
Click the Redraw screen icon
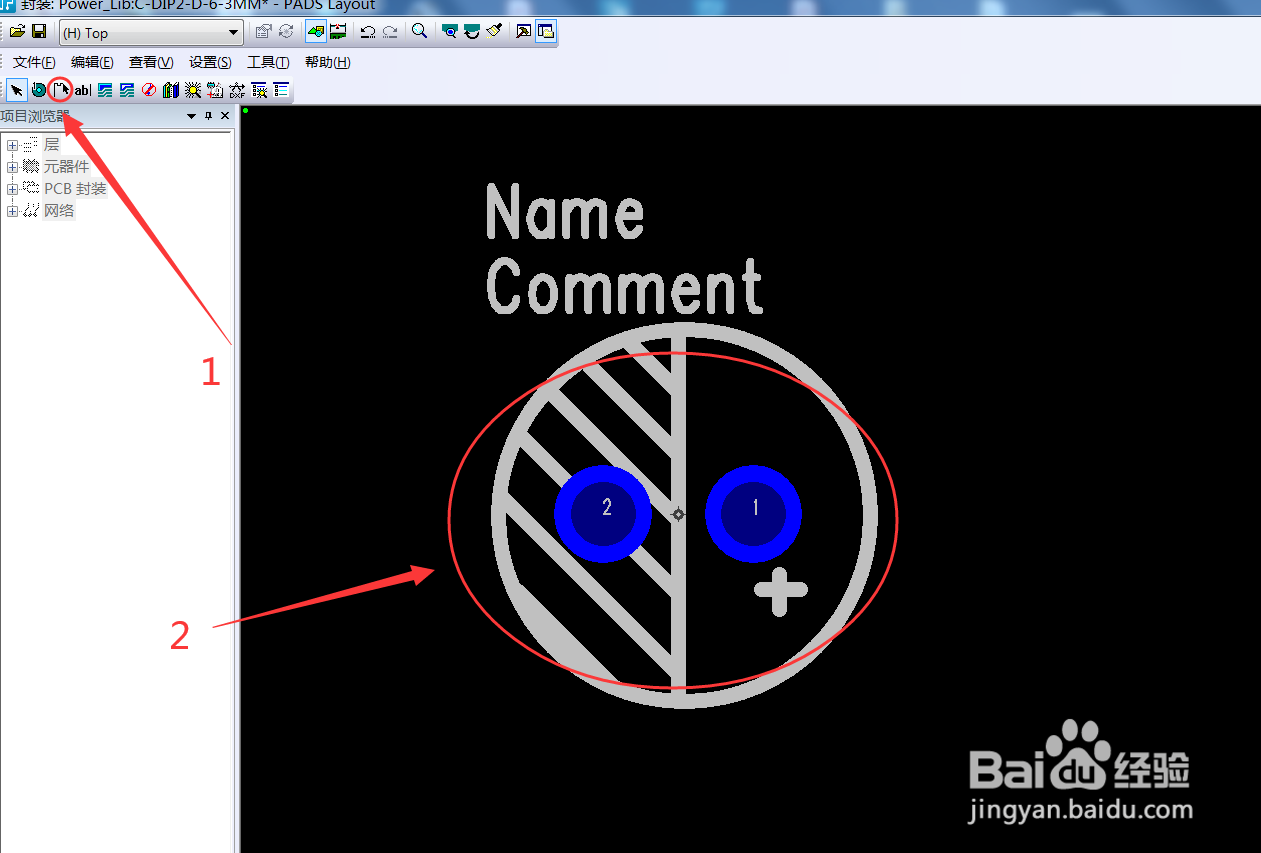[472, 32]
